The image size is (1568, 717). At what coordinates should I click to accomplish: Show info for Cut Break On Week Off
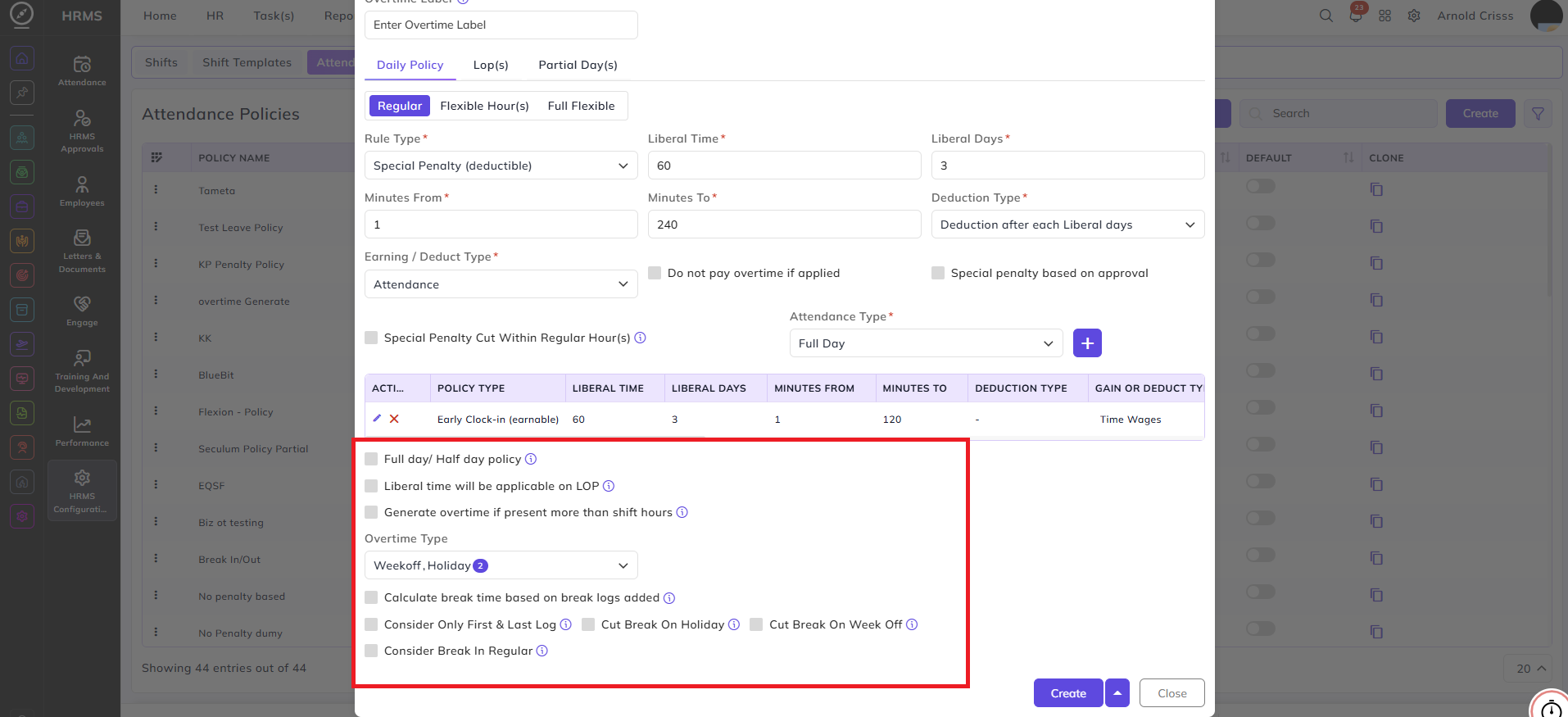tap(912, 624)
